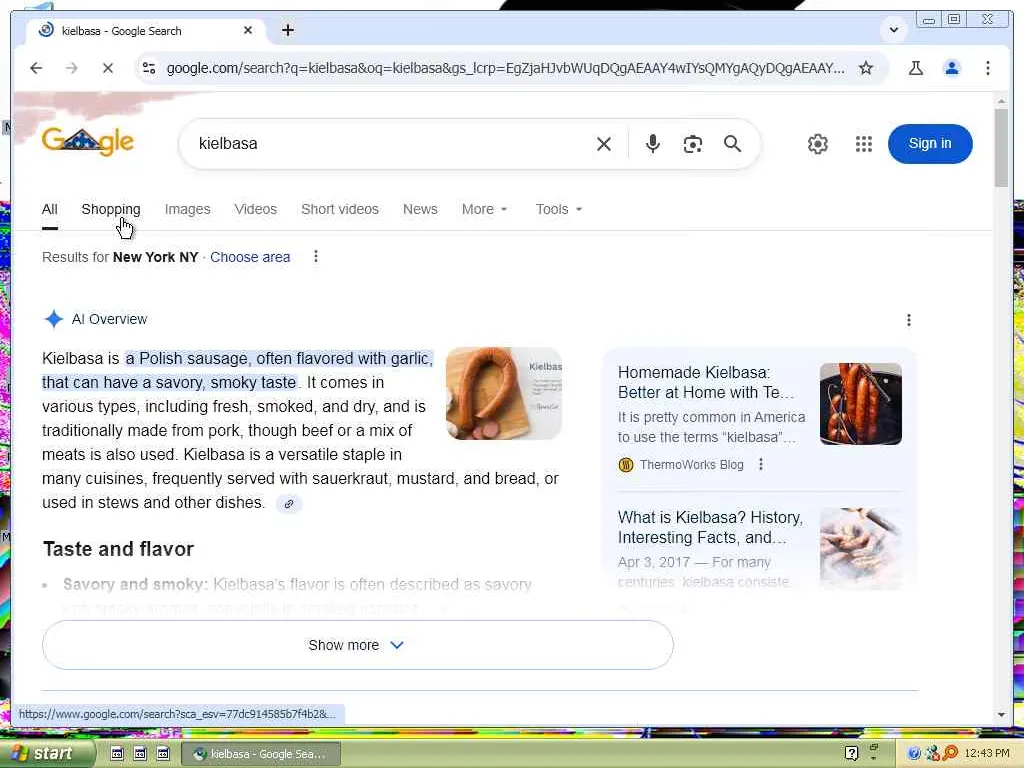
Task: Click the browser forward arrow
Action: click(x=72, y=68)
